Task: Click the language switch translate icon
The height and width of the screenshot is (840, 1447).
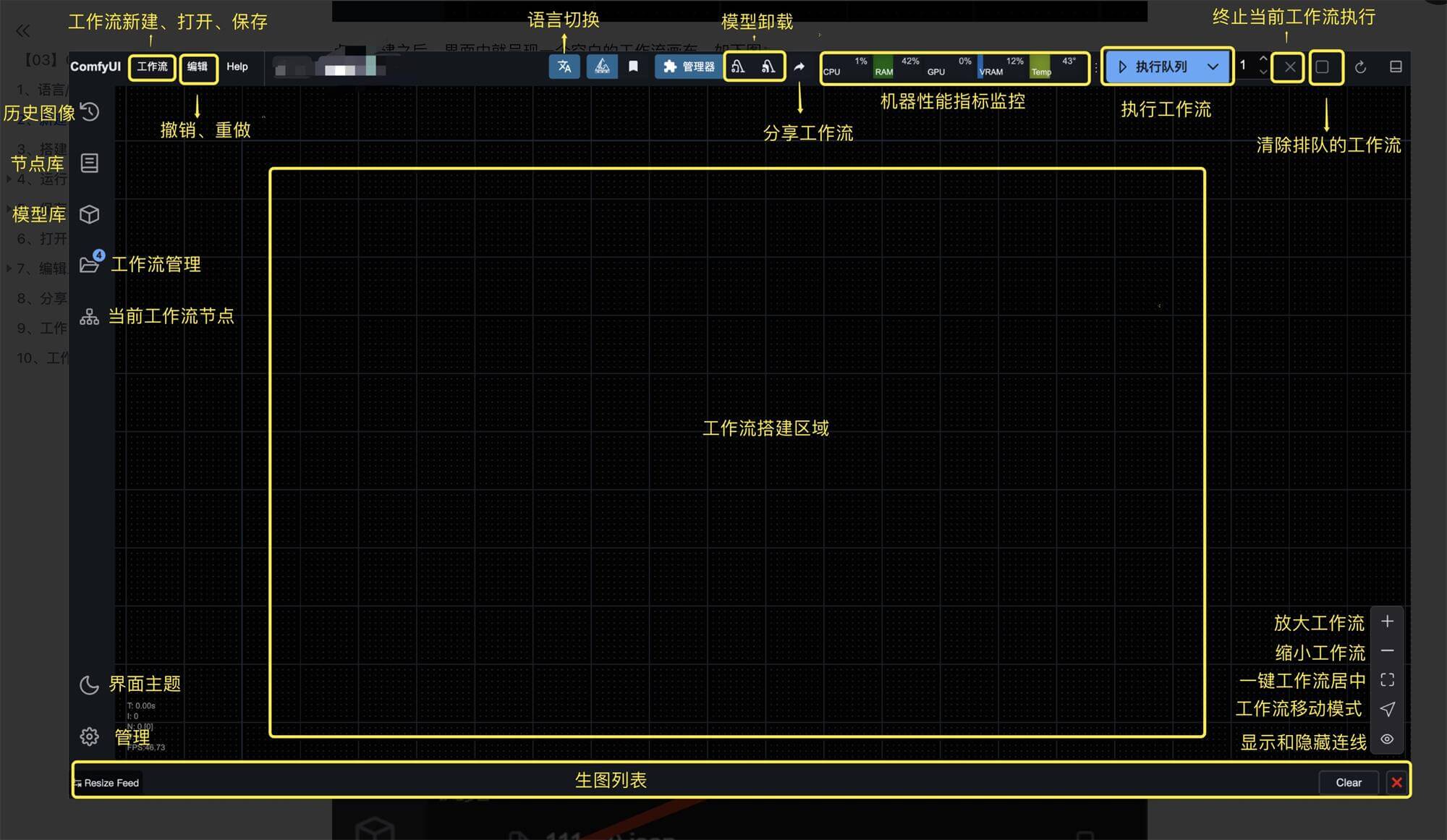Action: pos(564,67)
